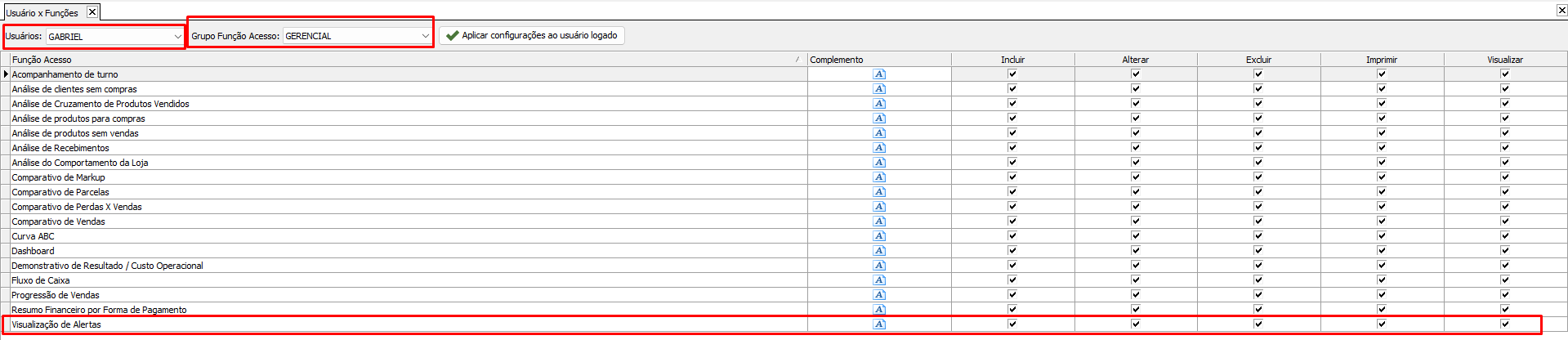Image resolution: width=1568 pixels, height=340 pixels.
Task: Click Aplicar configurações ao usuário logado button
Action: 532,36
